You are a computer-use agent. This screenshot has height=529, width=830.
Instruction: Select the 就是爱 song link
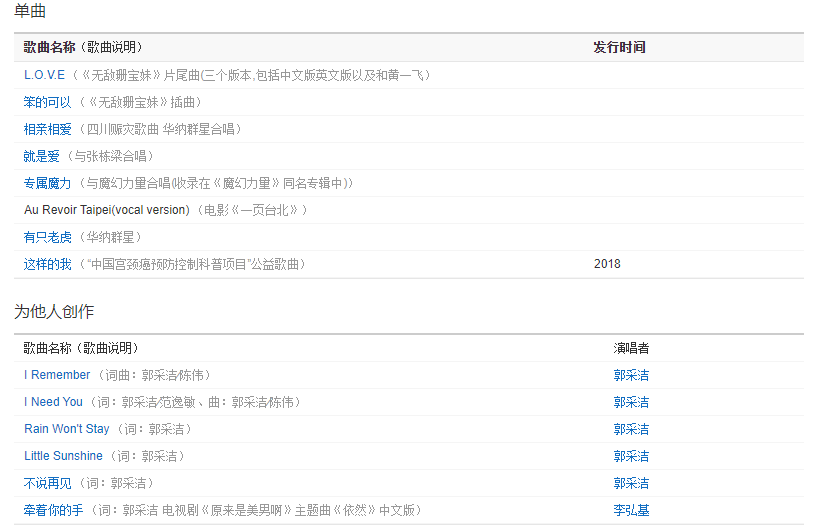tap(41, 156)
